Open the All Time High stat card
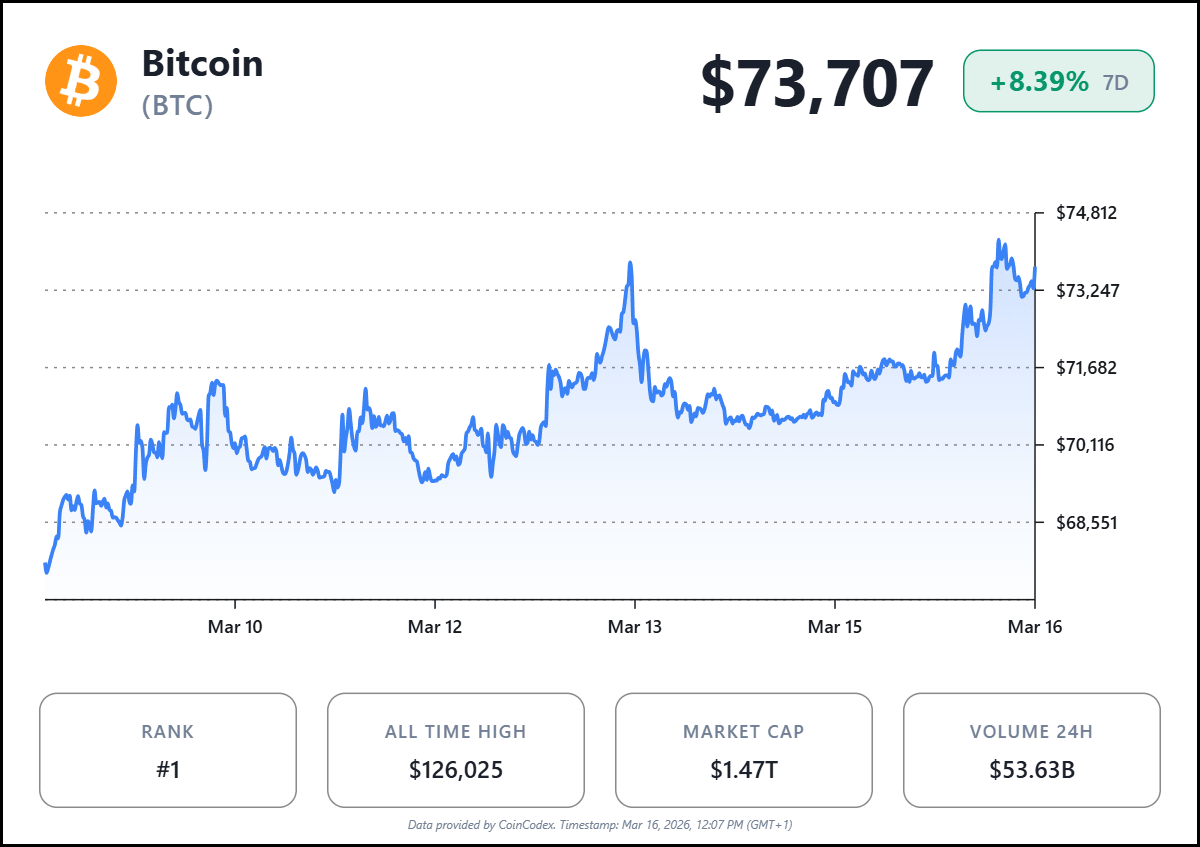 (x=456, y=750)
